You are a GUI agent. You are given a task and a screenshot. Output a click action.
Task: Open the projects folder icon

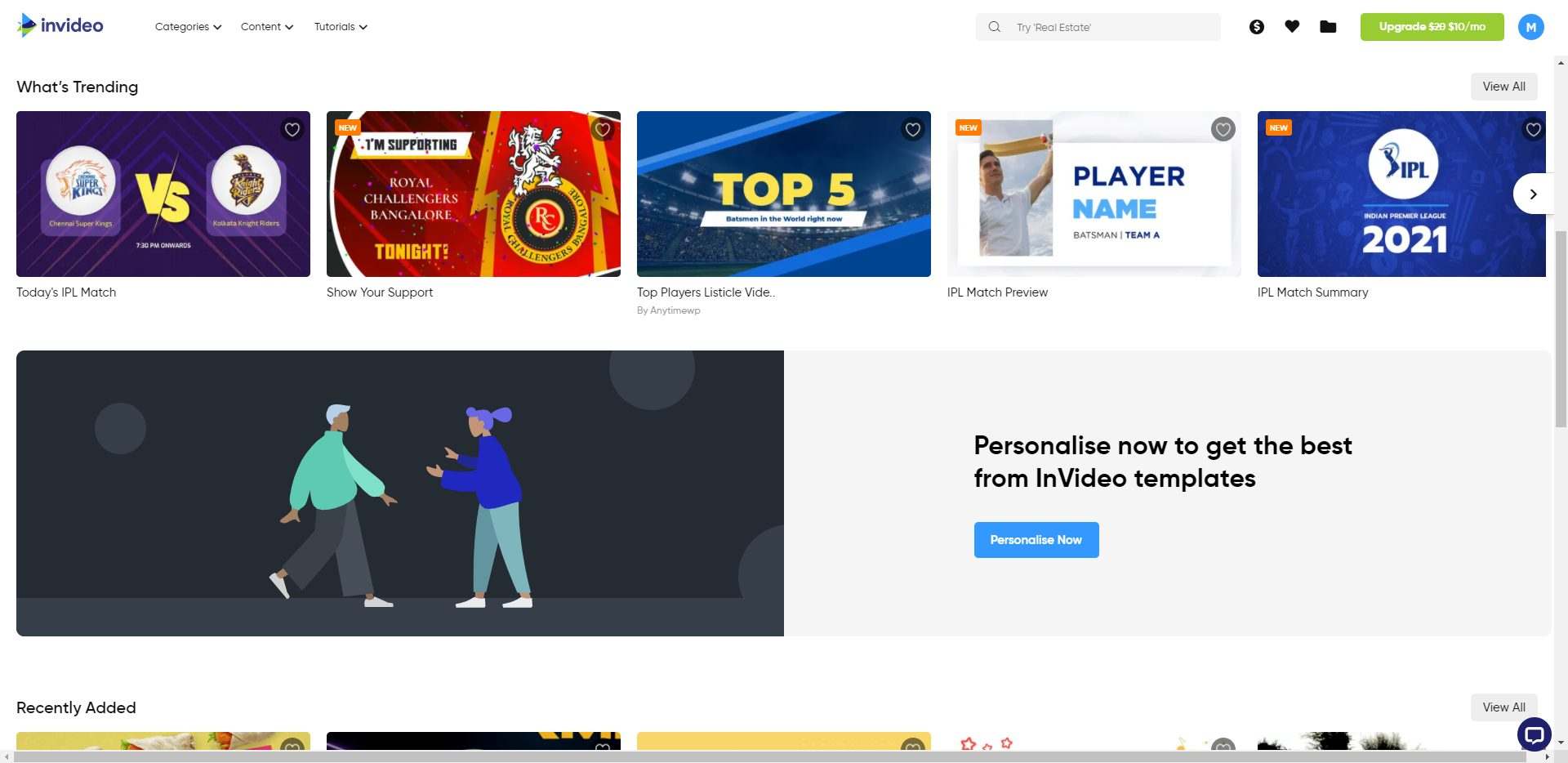(x=1328, y=27)
